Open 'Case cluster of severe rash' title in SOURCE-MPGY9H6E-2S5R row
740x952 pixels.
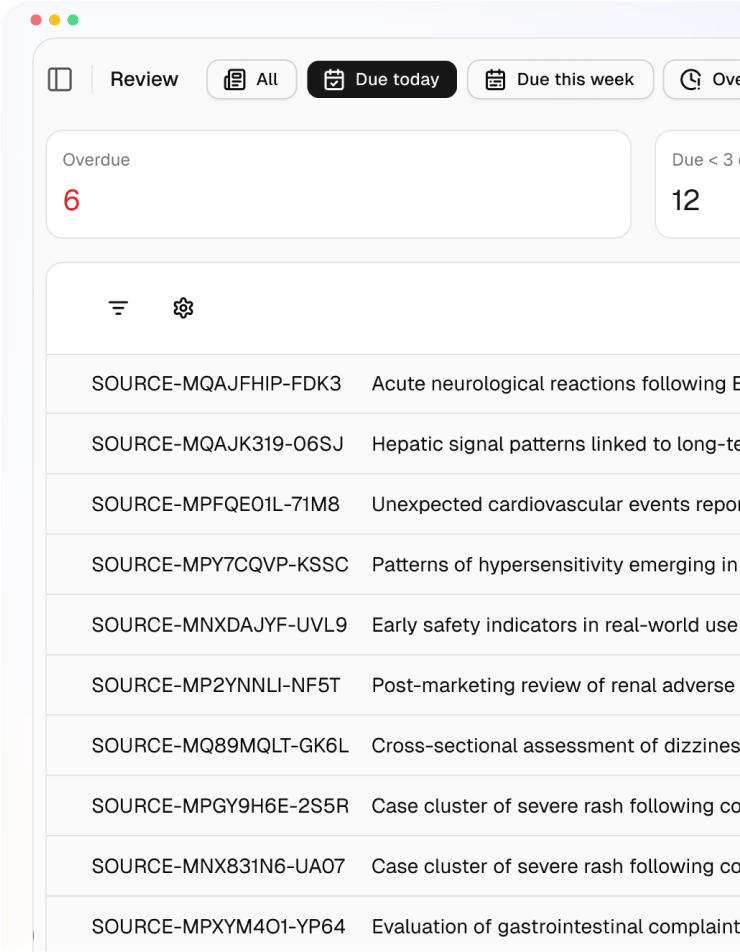555,806
